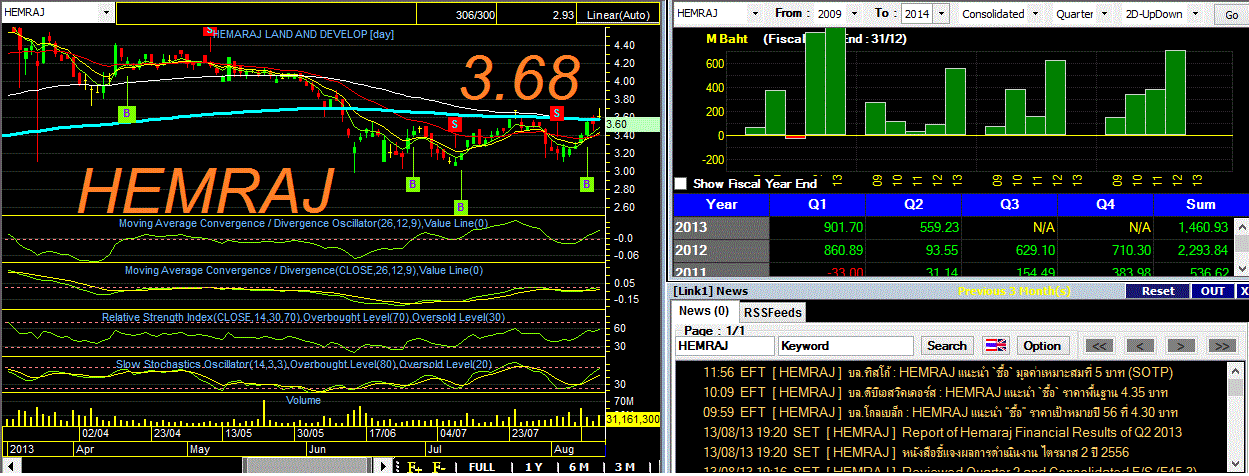The width and height of the screenshot is (1249, 476).
Task: Open the 10:09 EFT news with 4.35
Action: 934,392
